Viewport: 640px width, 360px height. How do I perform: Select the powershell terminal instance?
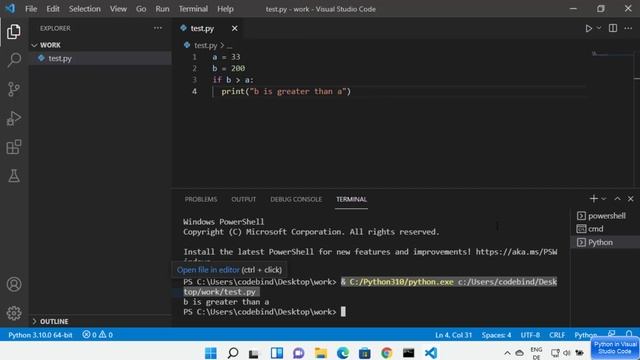[605, 216]
